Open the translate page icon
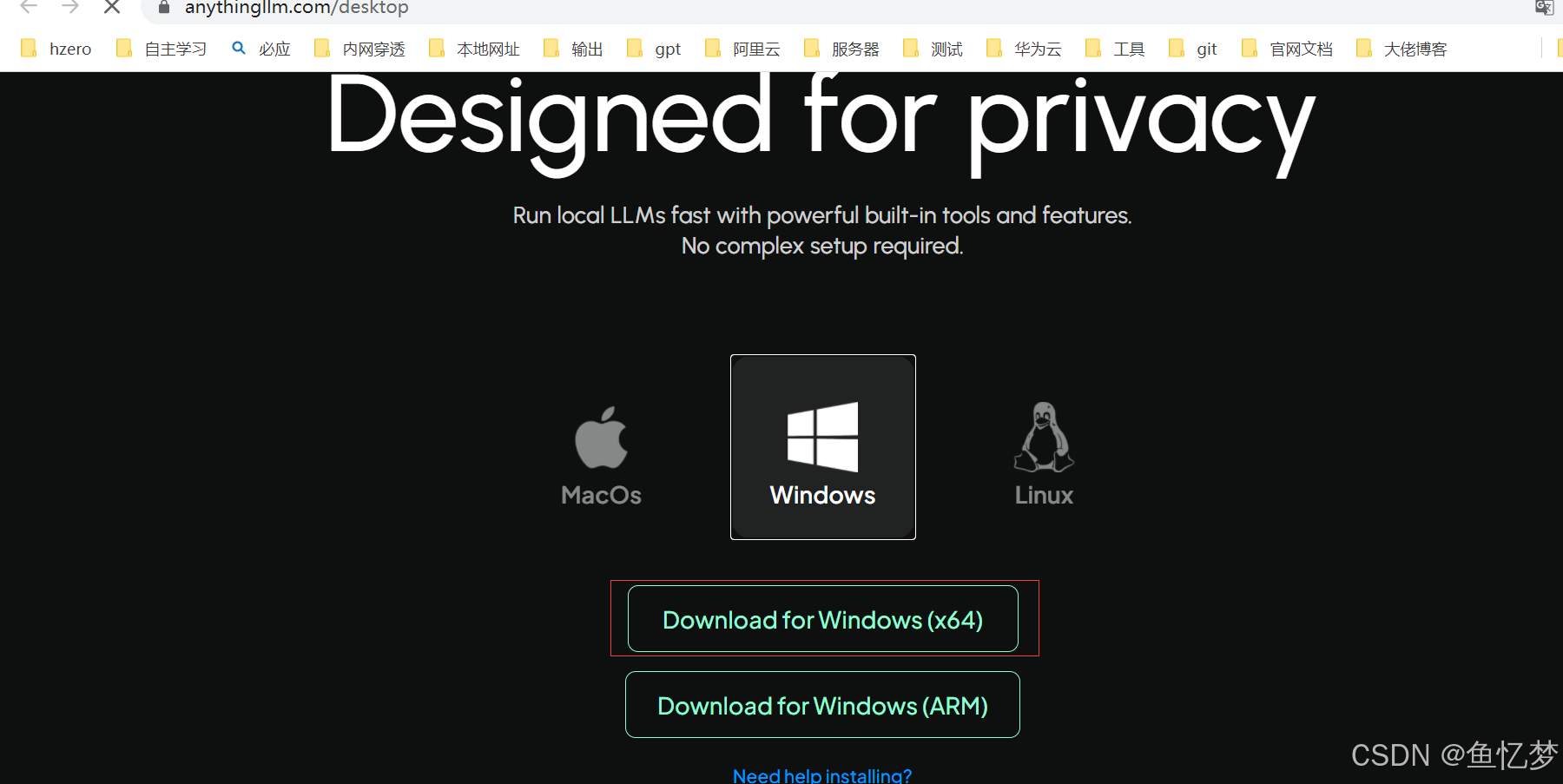Screen dimensions: 1563x784 1544,7
